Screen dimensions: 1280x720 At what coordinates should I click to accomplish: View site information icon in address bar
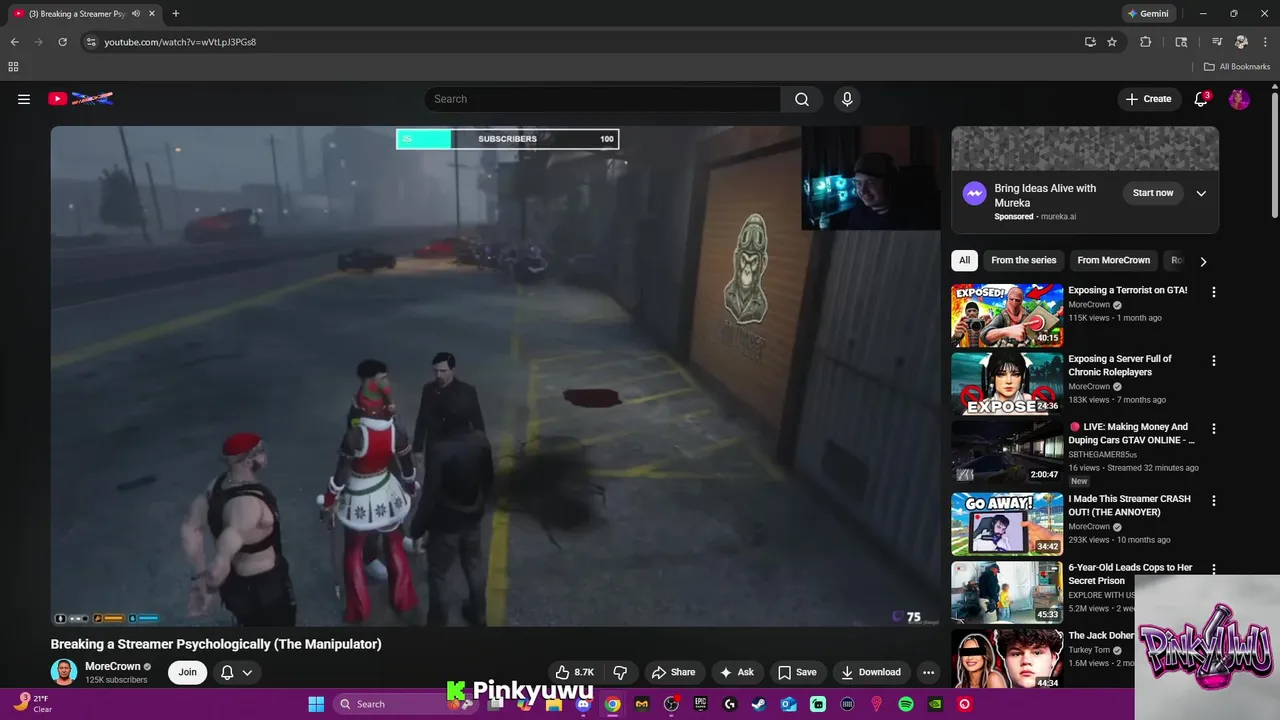pos(91,42)
